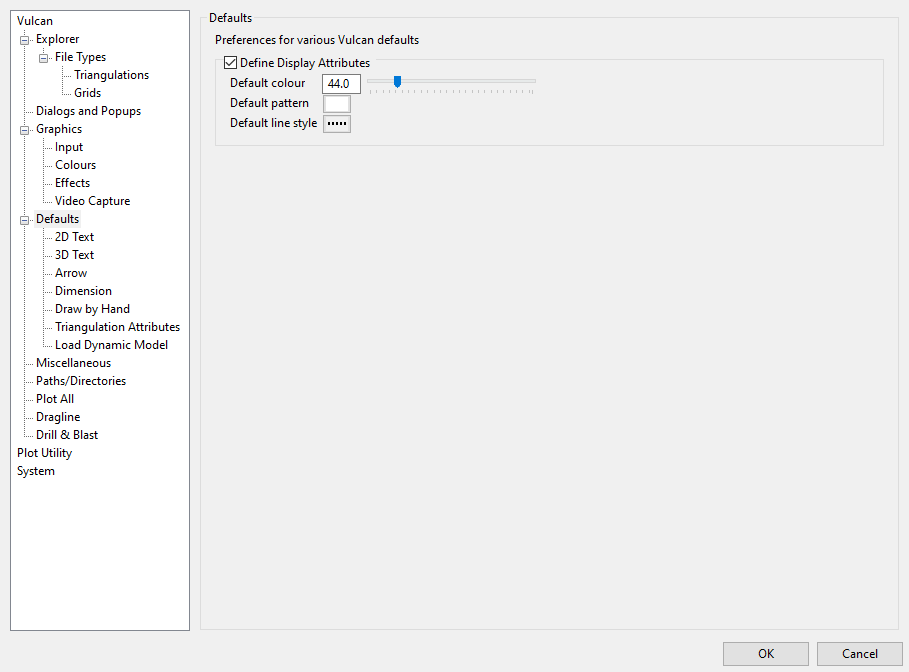Select Paths/Directories in the tree

[81, 380]
